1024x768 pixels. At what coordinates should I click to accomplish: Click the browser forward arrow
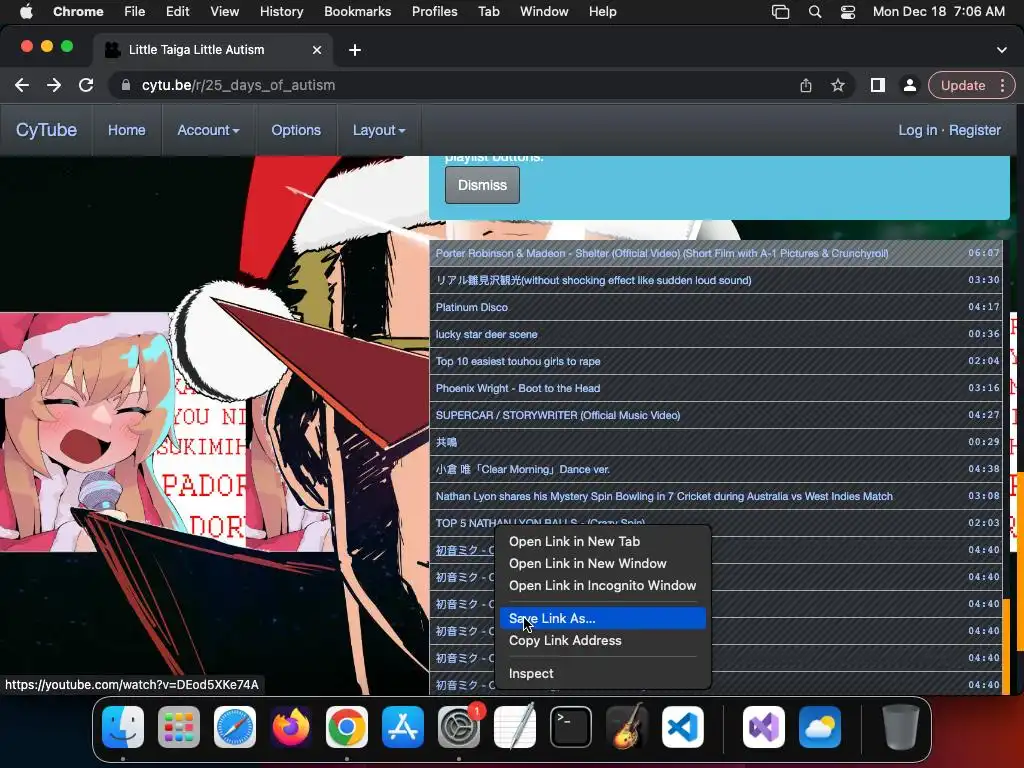[x=54, y=86]
